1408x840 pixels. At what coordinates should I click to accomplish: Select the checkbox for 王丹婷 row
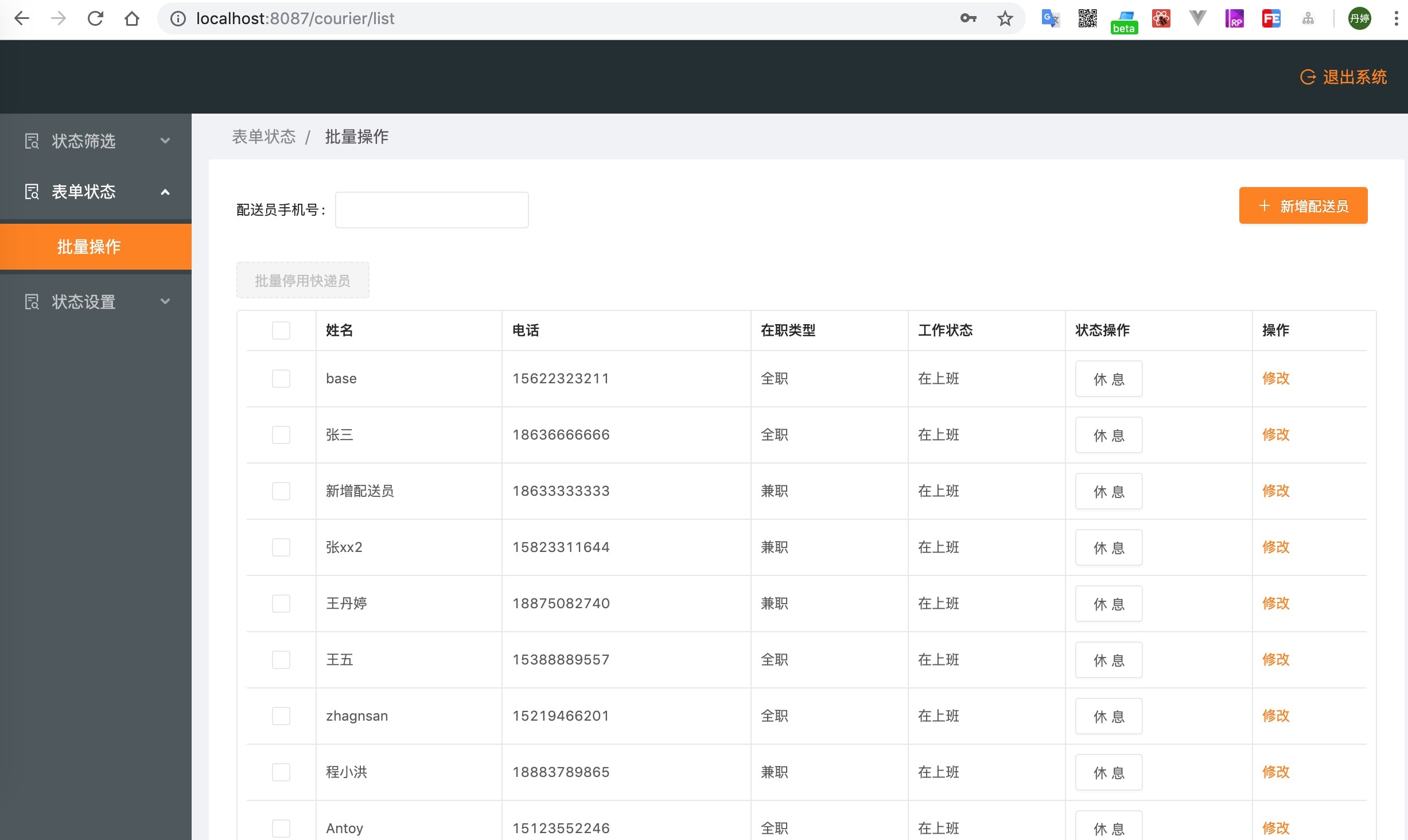point(281,604)
